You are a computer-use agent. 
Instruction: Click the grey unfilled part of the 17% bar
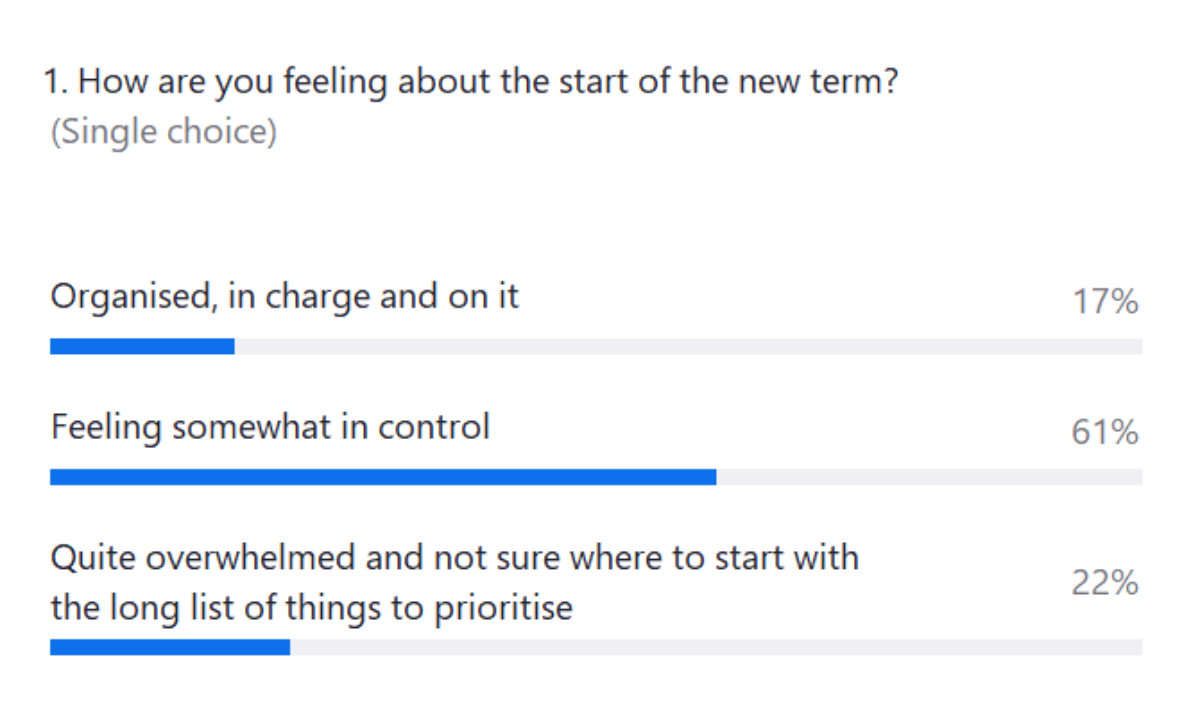[688, 346]
